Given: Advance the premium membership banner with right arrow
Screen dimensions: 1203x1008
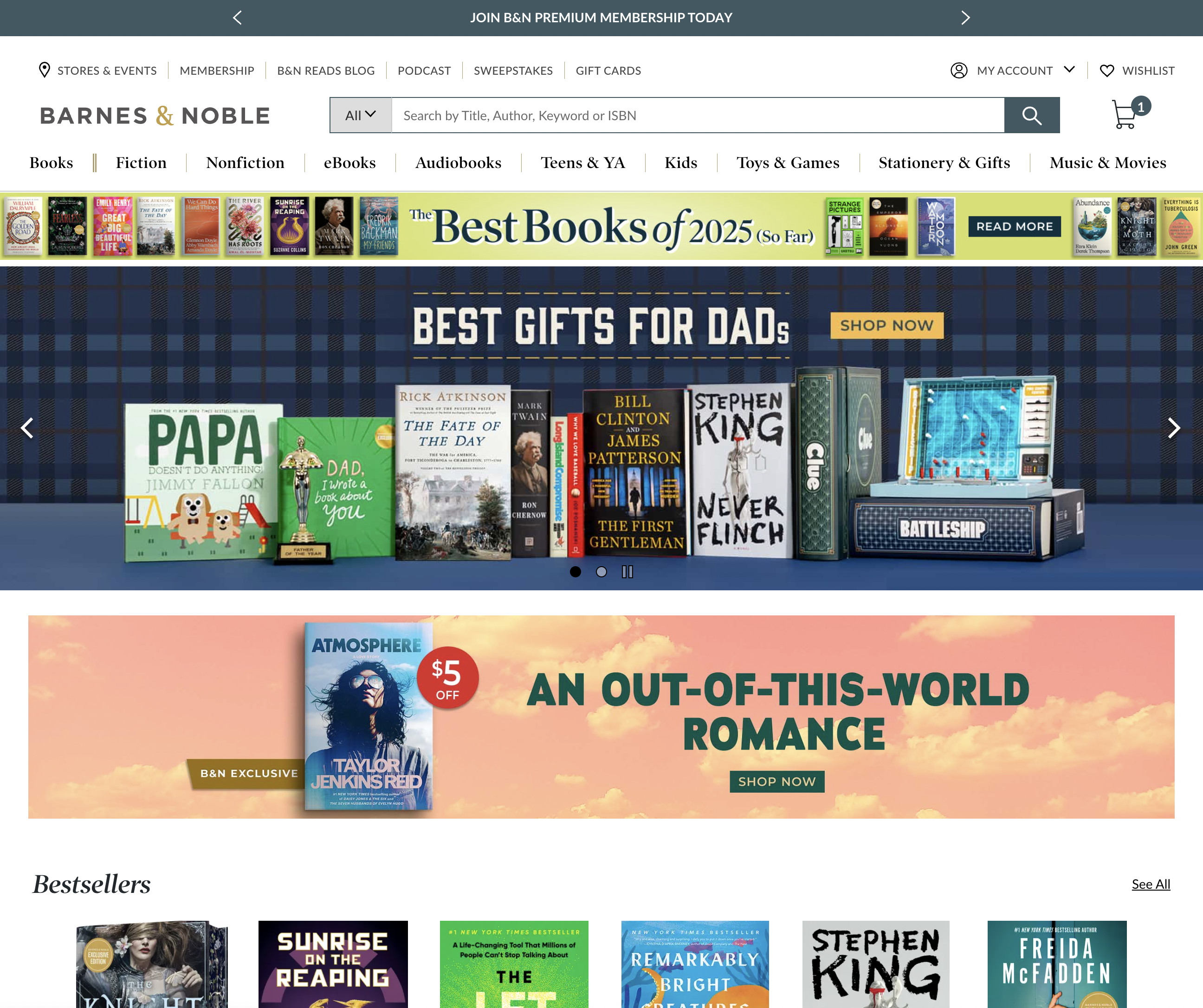Looking at the screenshot, I should 965,18.
